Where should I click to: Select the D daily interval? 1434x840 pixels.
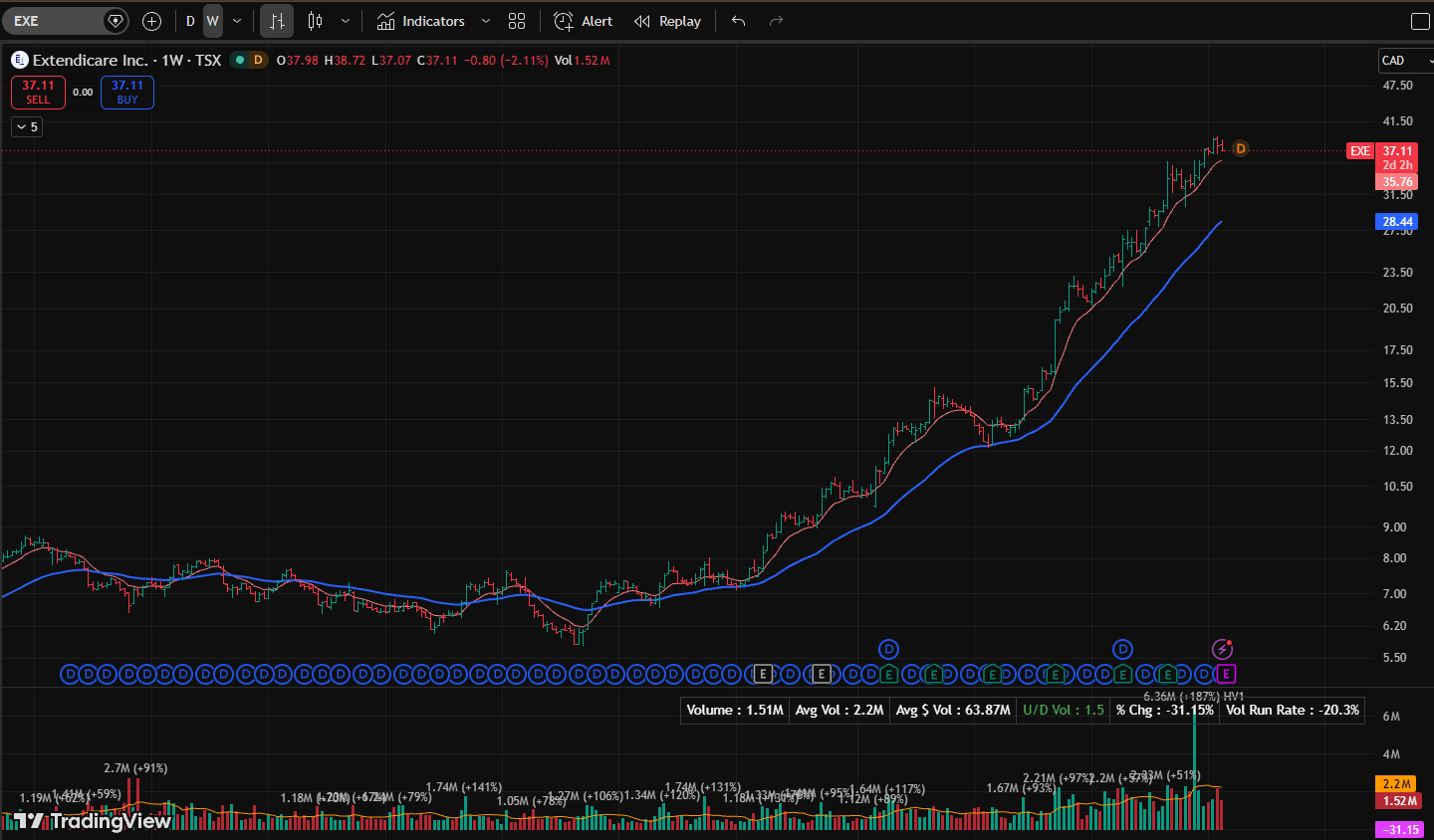[x=190, y=21]
